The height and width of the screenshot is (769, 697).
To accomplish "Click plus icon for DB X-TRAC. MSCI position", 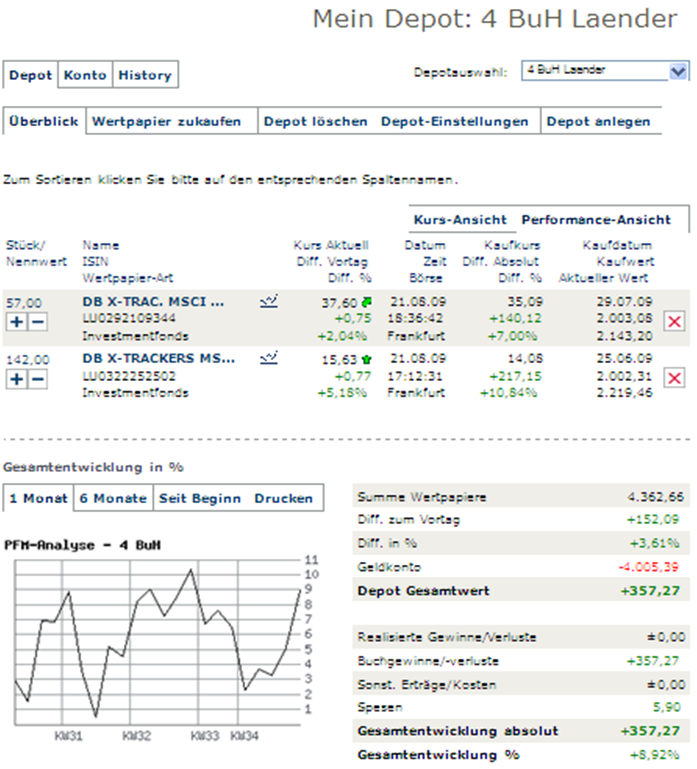I will point(17,321).
